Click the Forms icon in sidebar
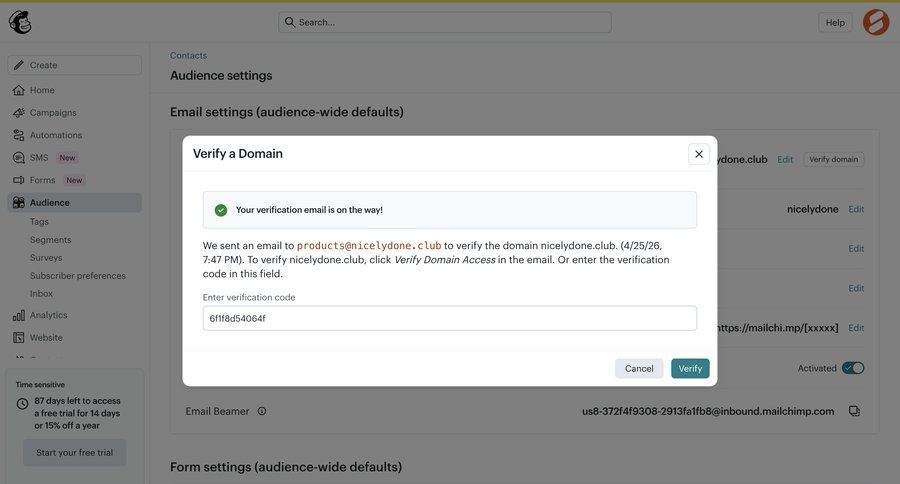 19,180
